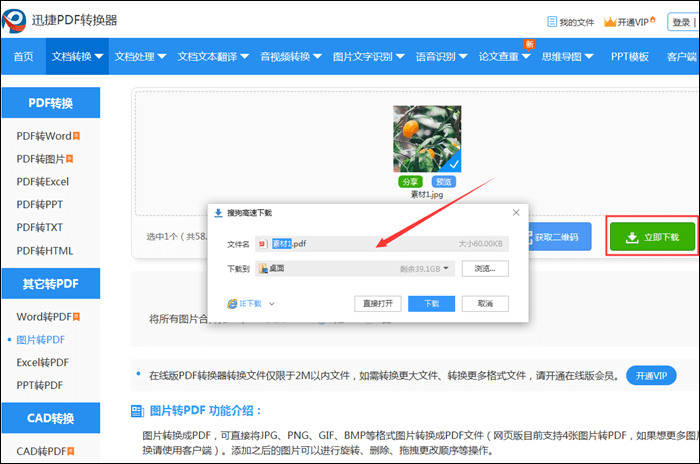Image resolution: width=700 pixels, height=464 pixels.
Task: Click the 开通VIP pill button below notice
Action: tap(651, 376)
